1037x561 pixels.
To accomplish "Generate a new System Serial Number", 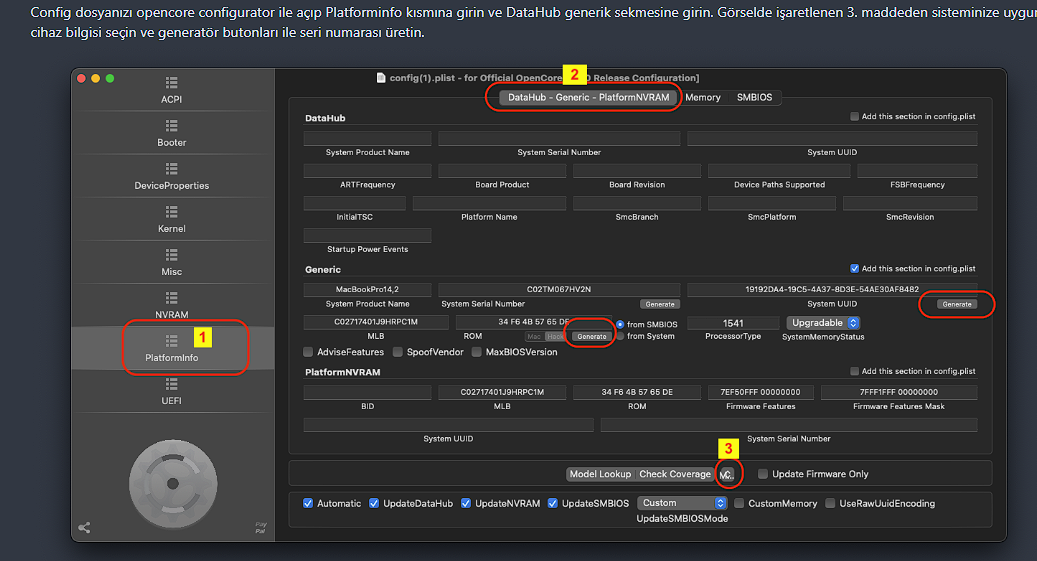I will click(660, 304).
